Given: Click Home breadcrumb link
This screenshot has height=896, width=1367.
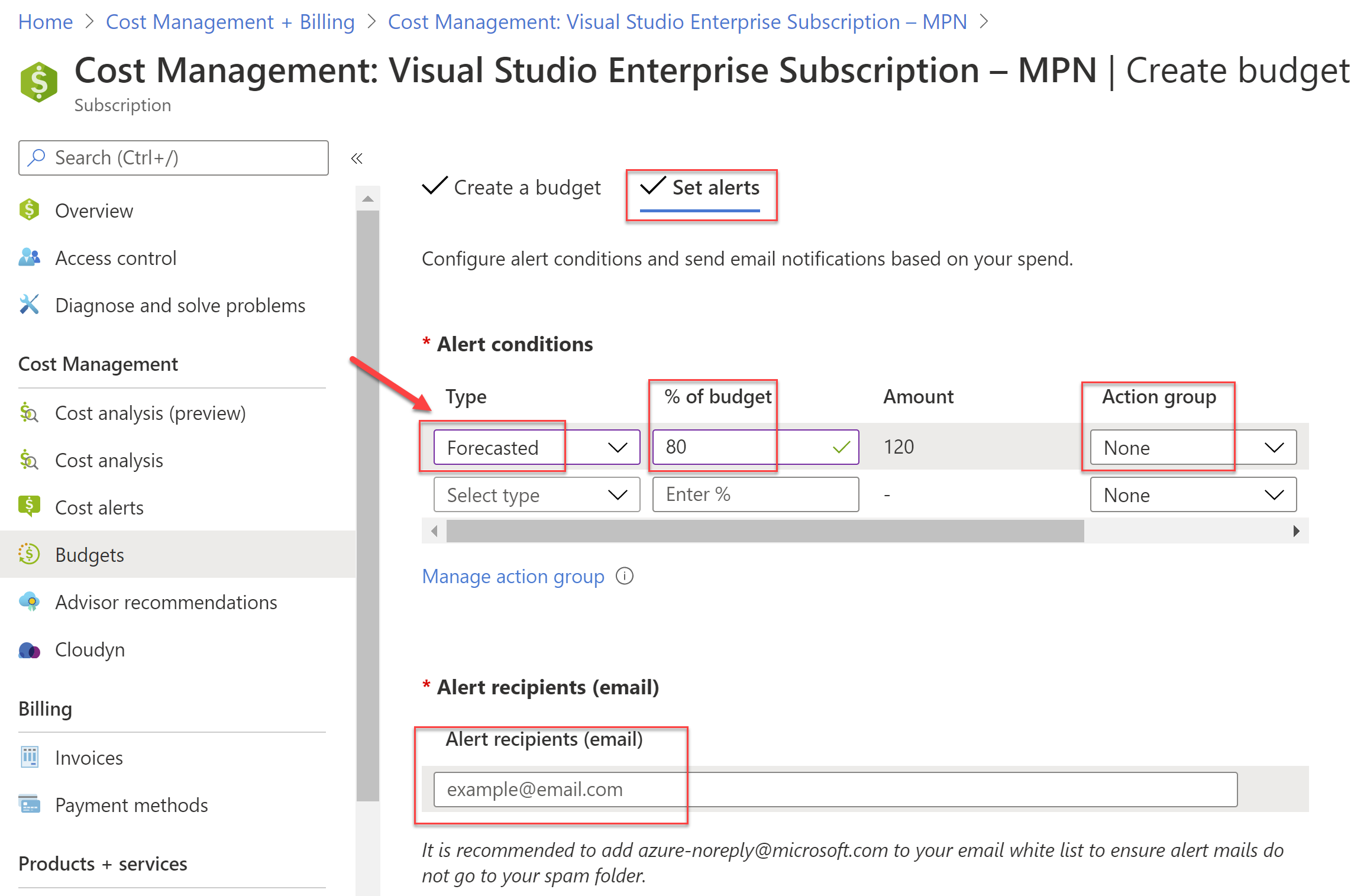Looking at the screenshot, I should (46, 22).
